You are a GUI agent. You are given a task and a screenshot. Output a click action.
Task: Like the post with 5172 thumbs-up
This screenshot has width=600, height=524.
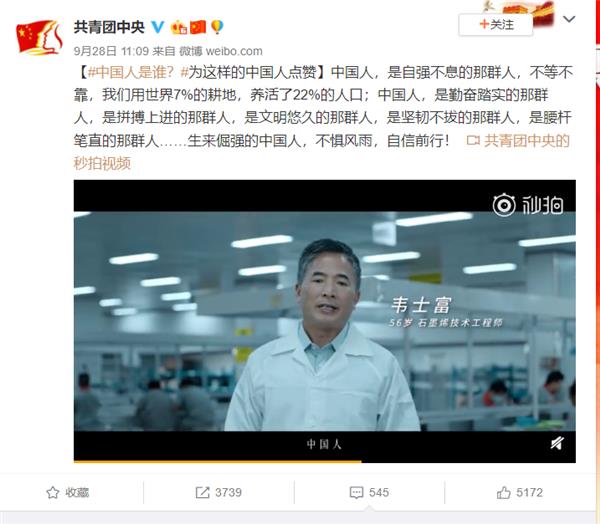click(x=520, y=492)
